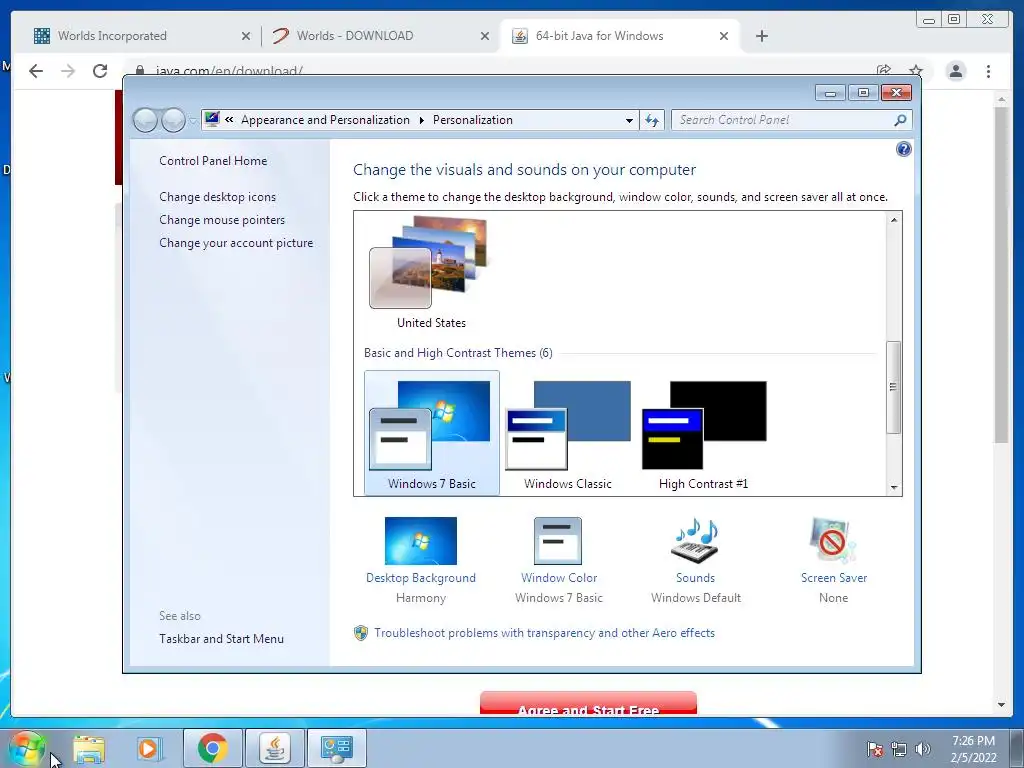Reload the Chrome page

click(100, 71)
